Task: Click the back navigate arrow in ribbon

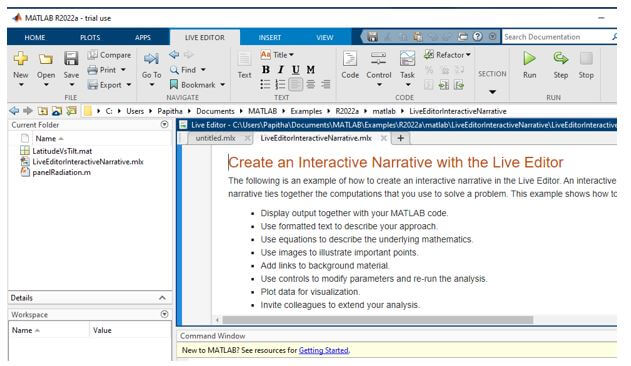Action: [x=174, y=54]
